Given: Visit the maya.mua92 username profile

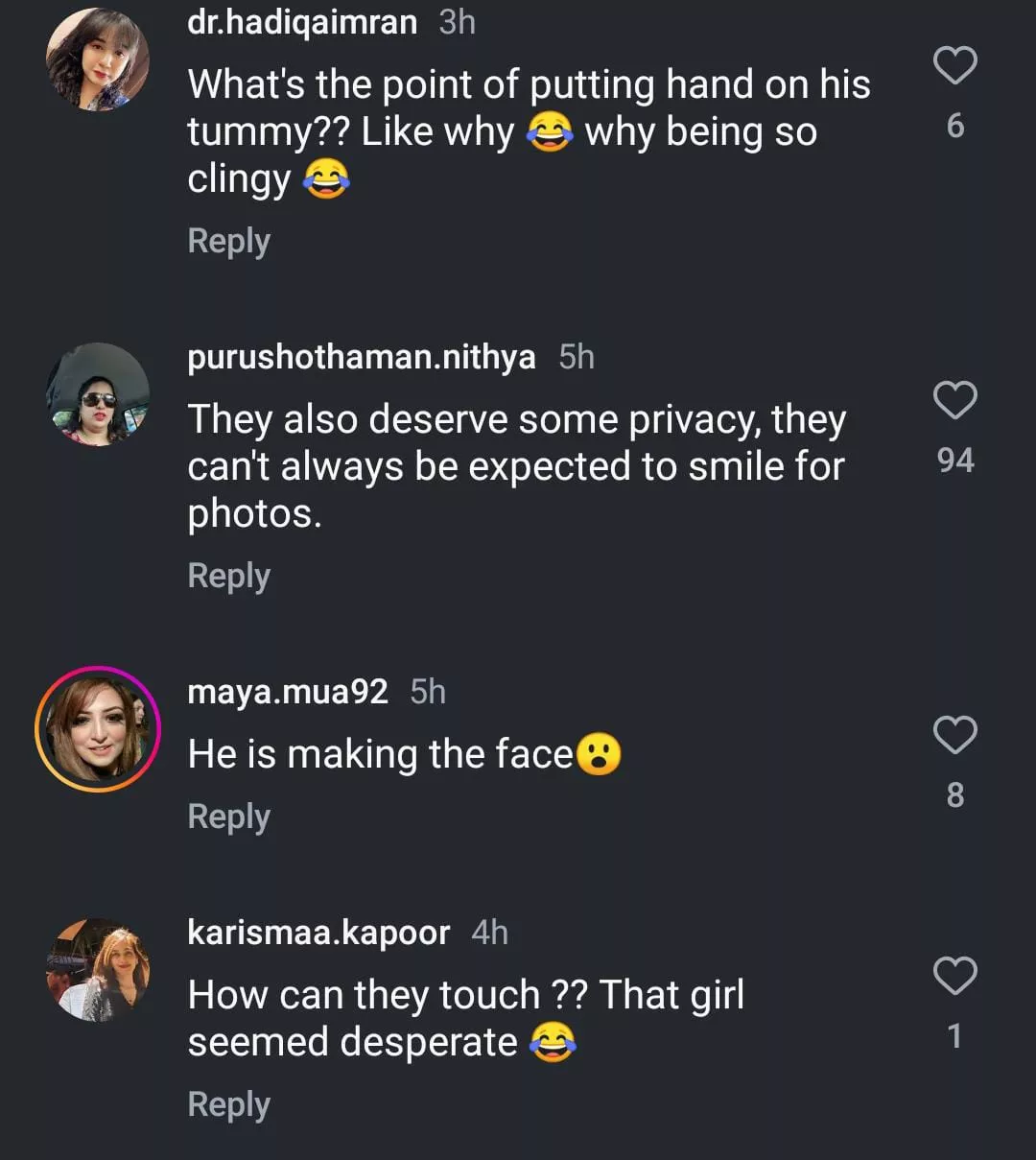Looking at the screenshot, I should (x=288, y=692).
